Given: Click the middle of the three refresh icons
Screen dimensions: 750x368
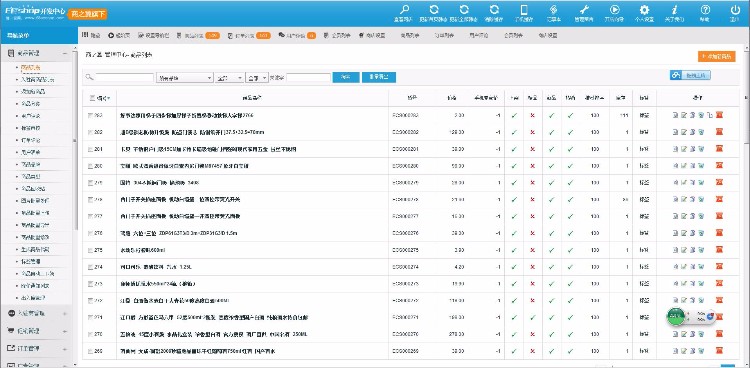Looking at the screenshot, I should pyautogui.click(x=464, y=10).
